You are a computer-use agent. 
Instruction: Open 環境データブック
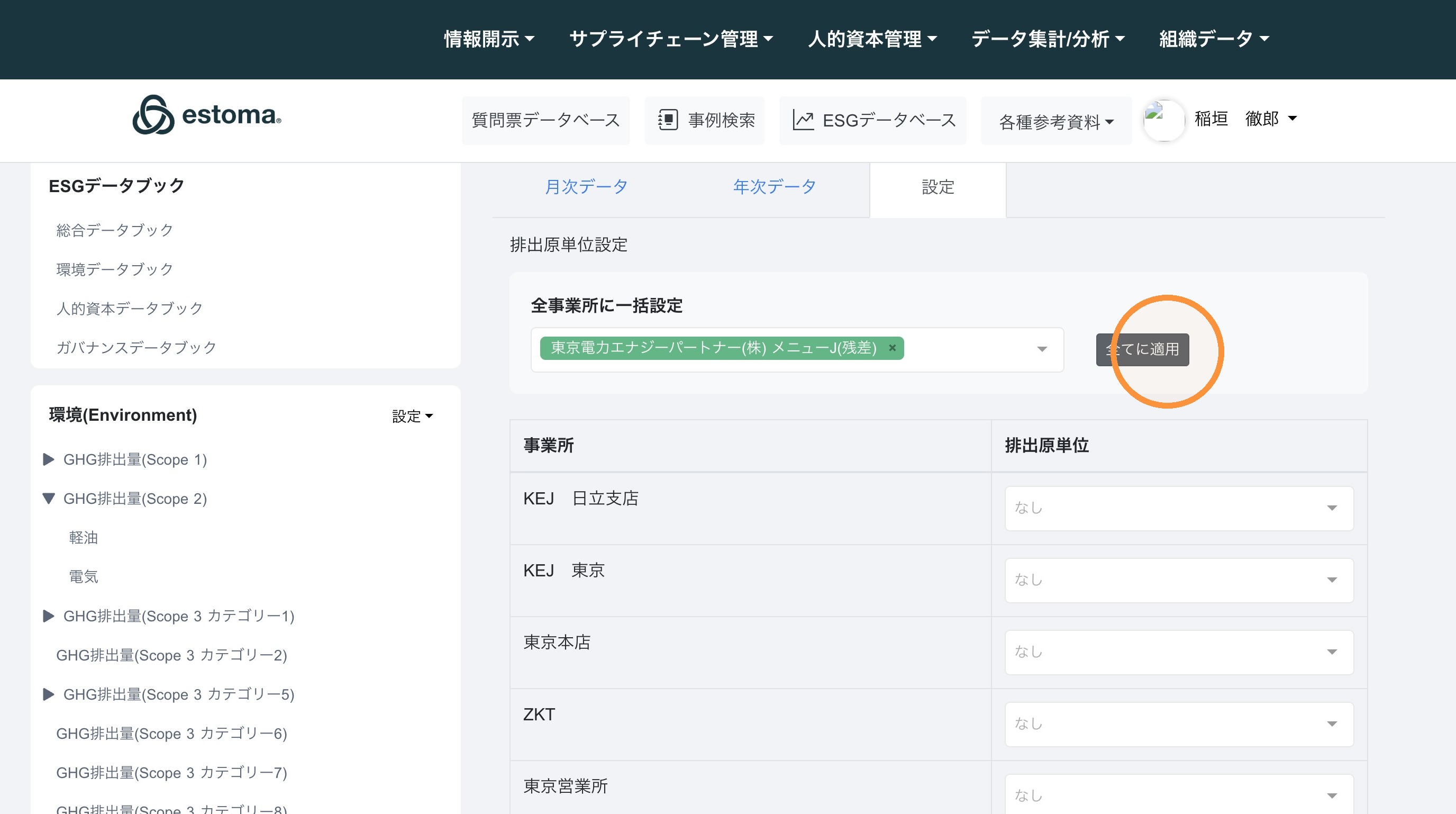115,269
